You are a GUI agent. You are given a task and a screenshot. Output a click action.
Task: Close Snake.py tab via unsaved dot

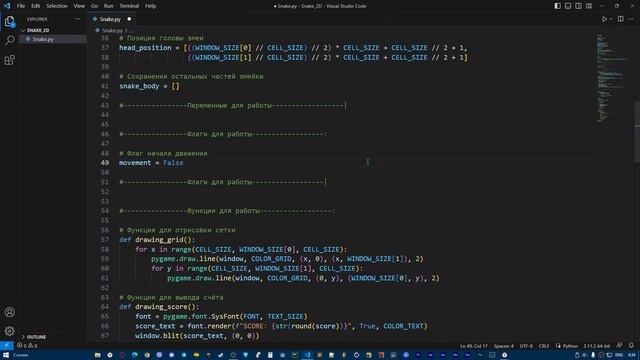(129, 19)
